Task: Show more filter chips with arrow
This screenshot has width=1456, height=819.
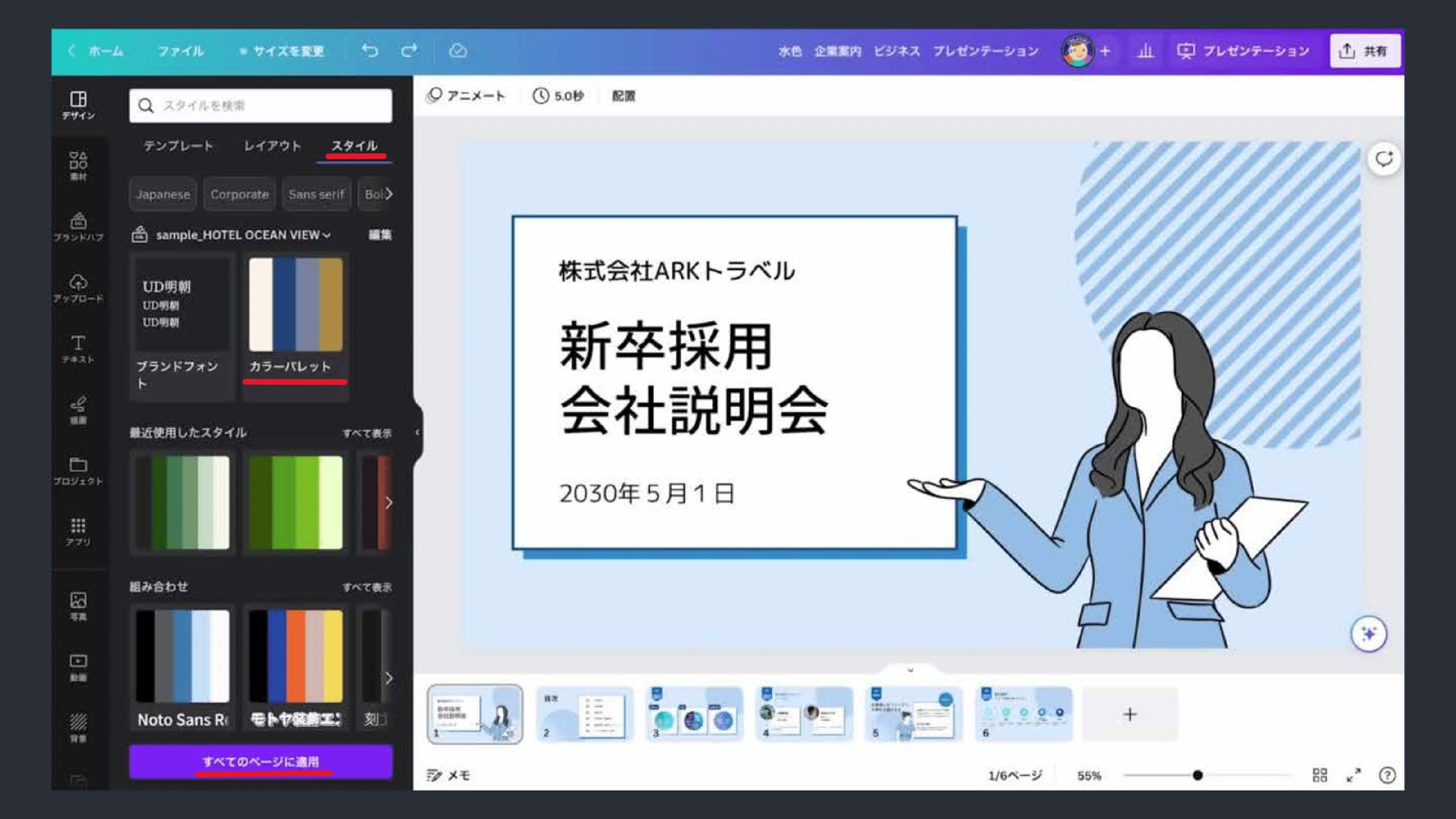Action: point(389,194)
